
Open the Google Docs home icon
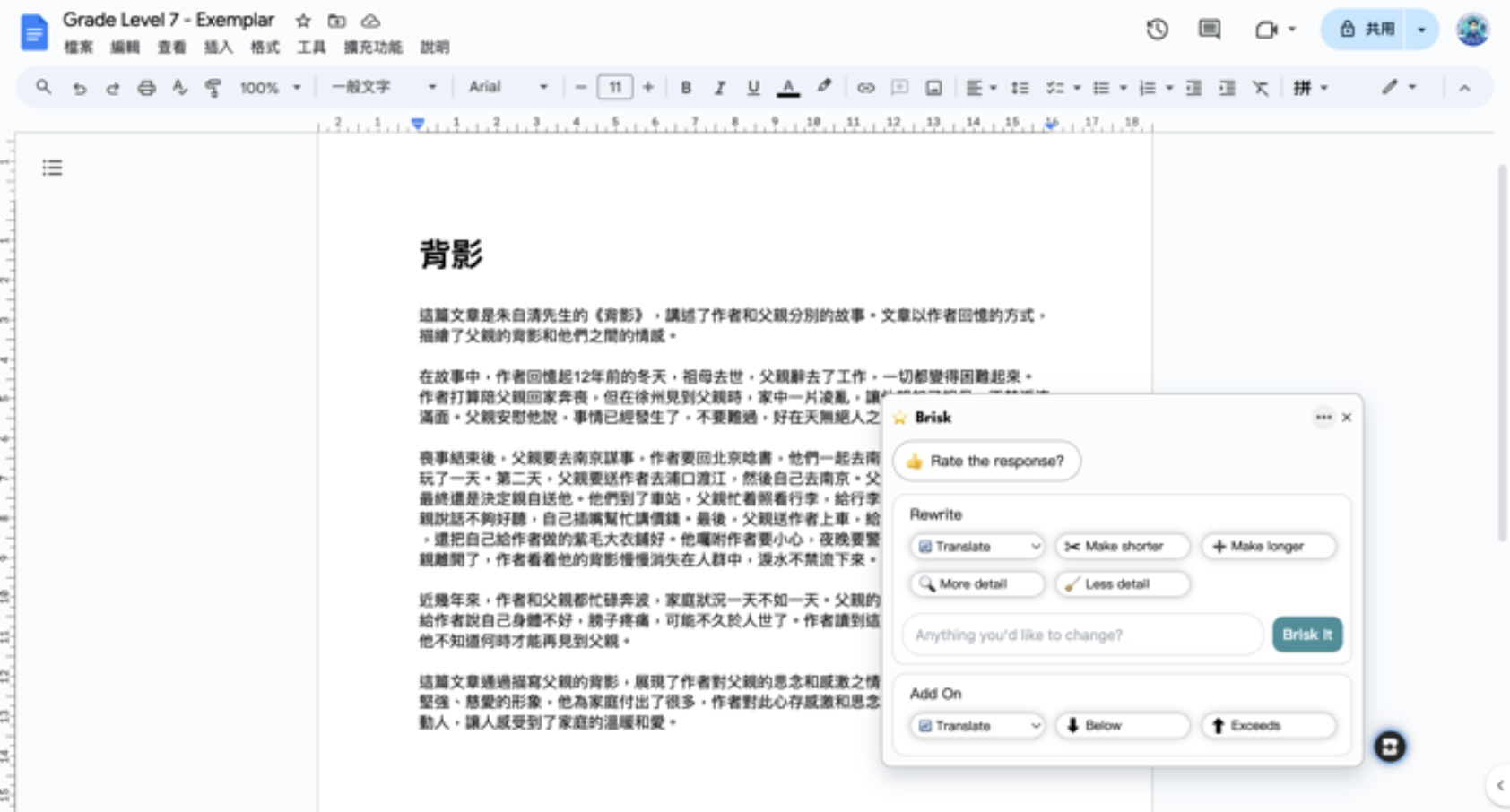(x=34, y=32)
